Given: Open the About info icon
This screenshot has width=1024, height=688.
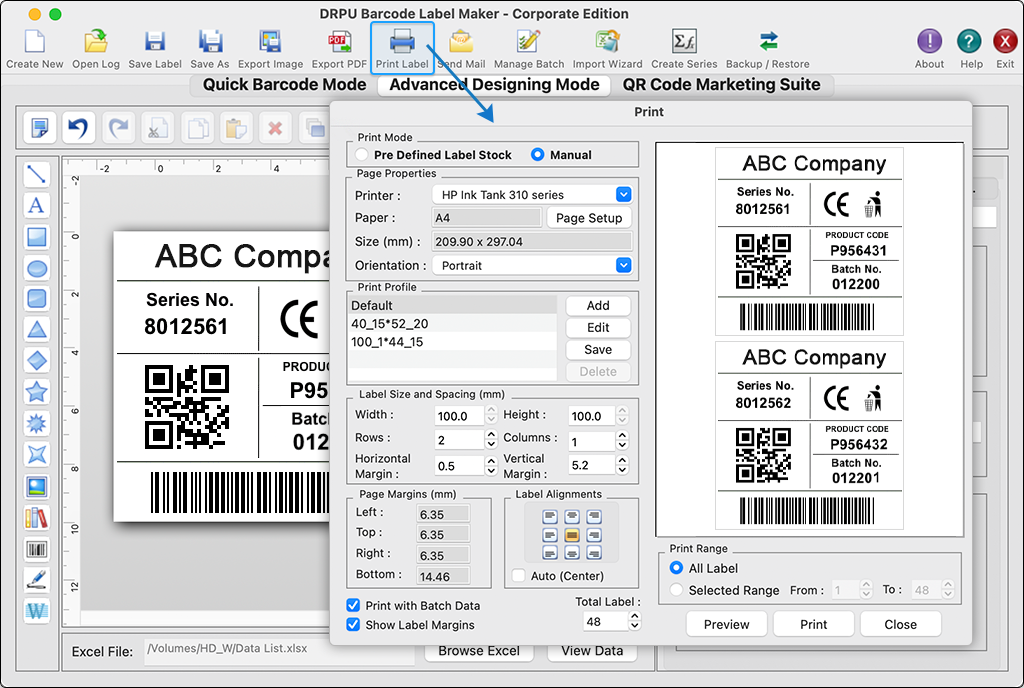Looking at the screenshot, I should click(929, 42).
